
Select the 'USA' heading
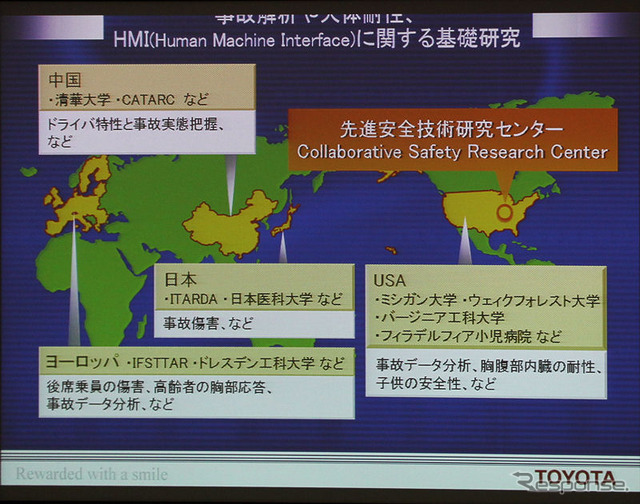[x=390, y=281]
